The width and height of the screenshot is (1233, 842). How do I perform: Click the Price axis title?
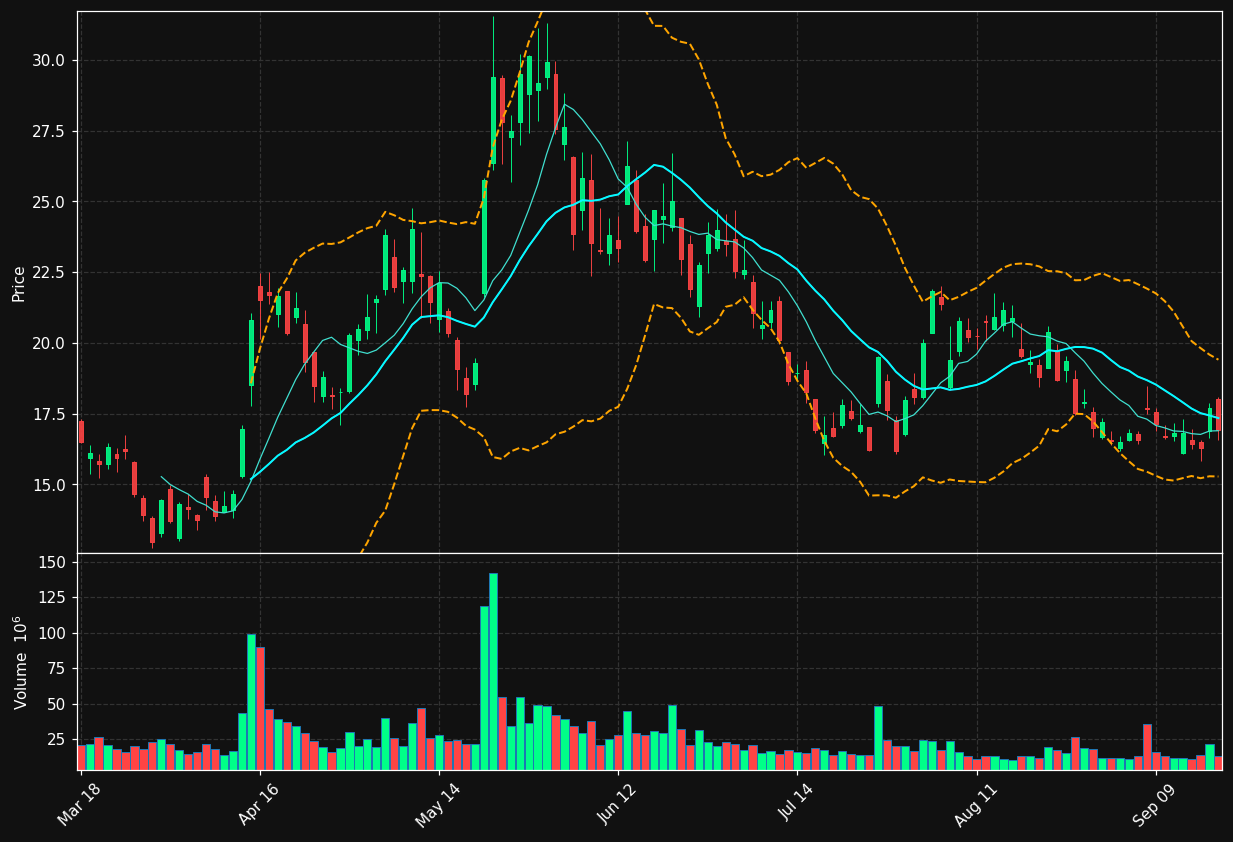[x=19, y=283]
